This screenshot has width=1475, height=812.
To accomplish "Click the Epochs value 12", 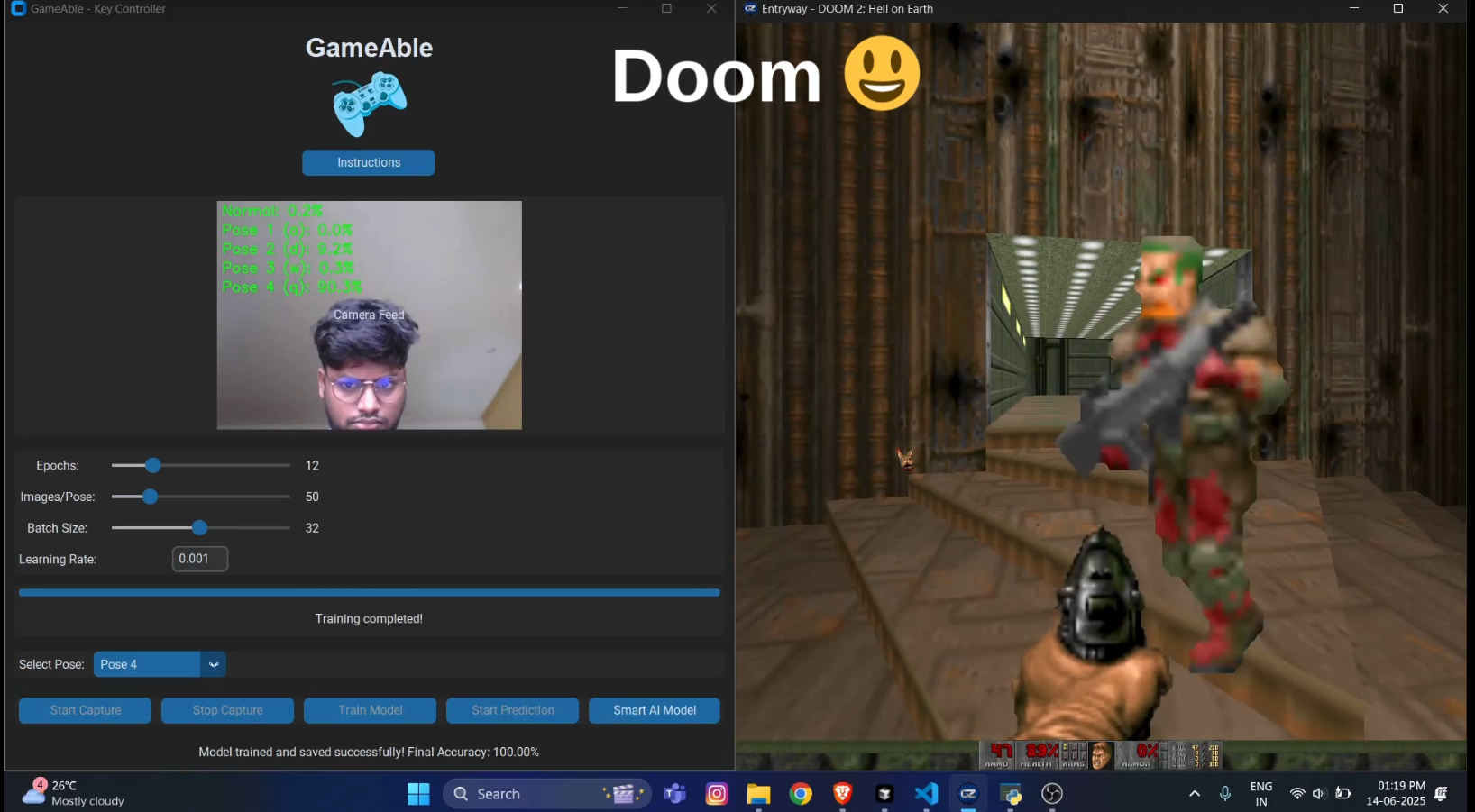I will (312, 466).
